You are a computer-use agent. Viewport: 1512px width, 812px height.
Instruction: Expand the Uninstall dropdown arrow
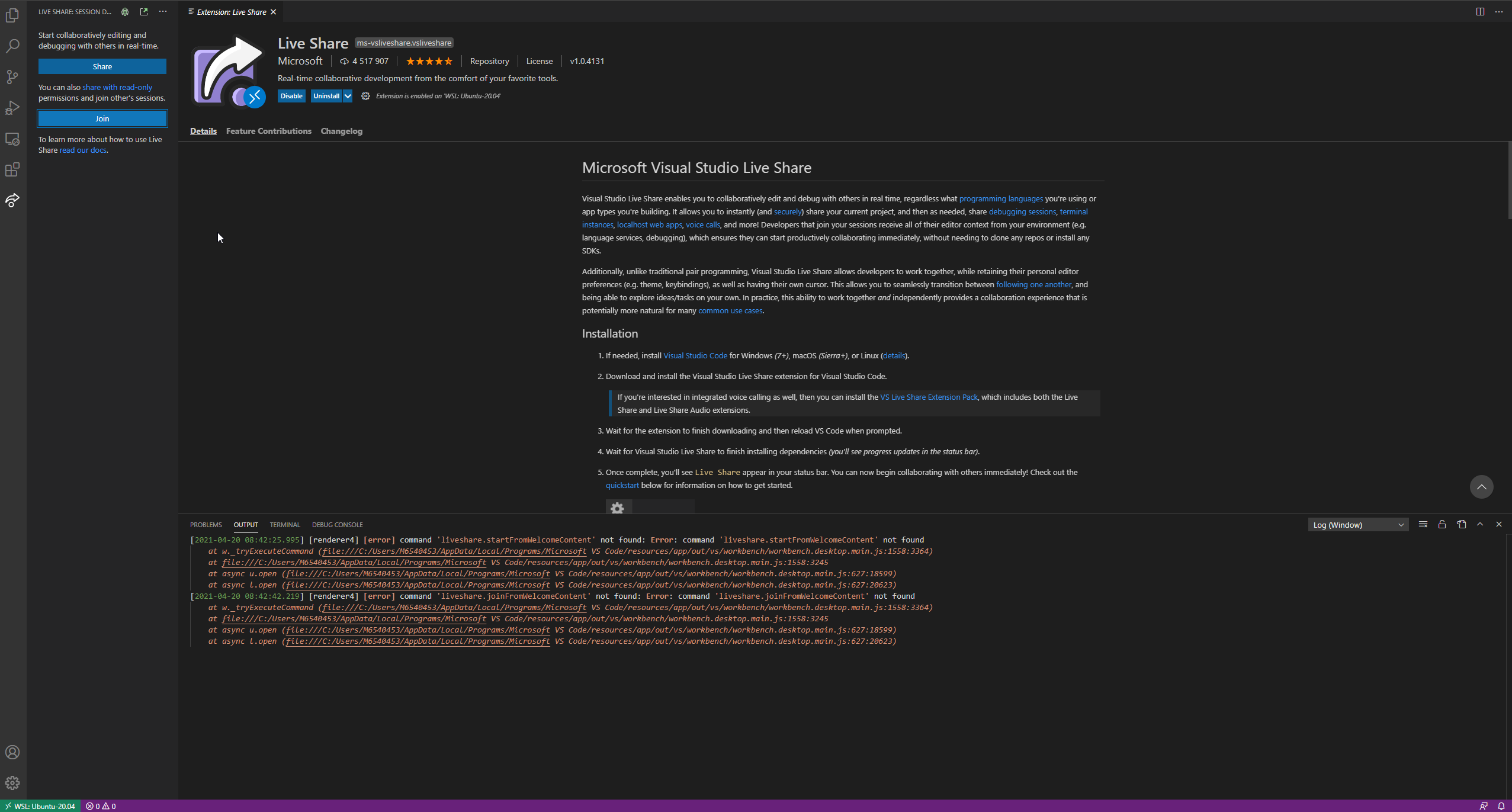348,96
